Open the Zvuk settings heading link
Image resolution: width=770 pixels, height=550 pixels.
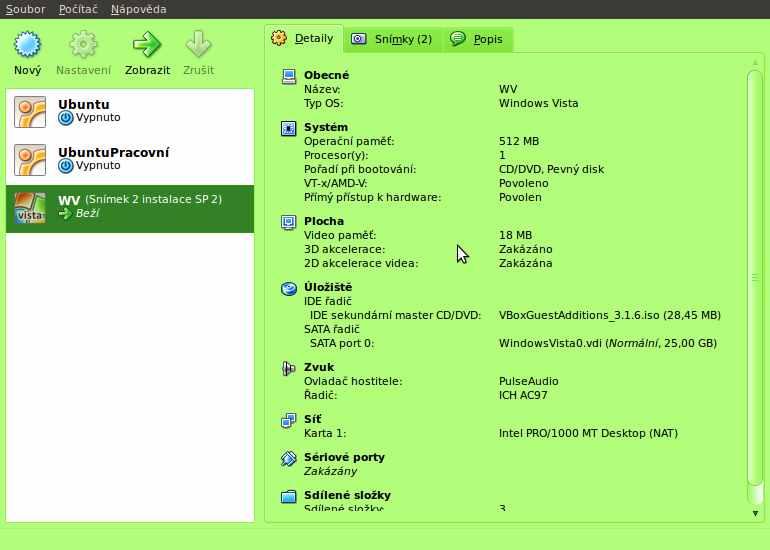coord(319,367)
